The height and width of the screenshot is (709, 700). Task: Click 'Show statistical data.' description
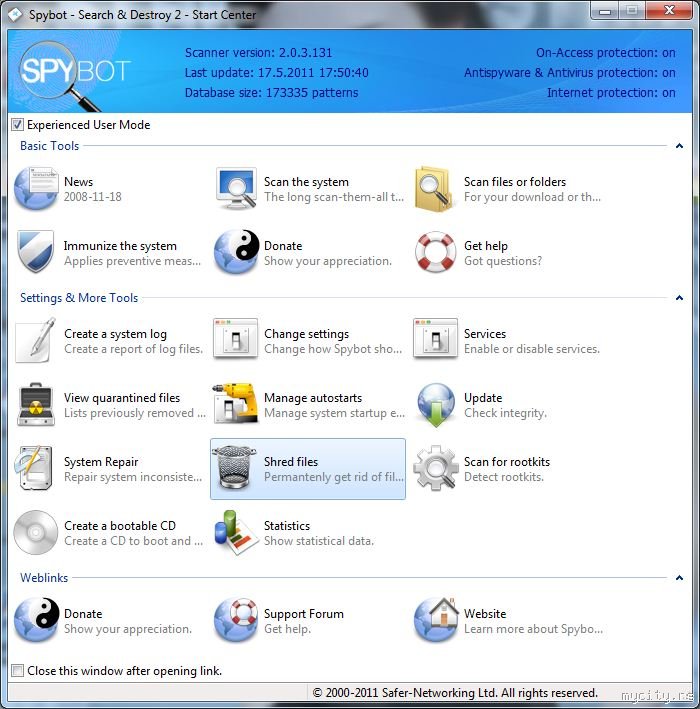[319, 541]
